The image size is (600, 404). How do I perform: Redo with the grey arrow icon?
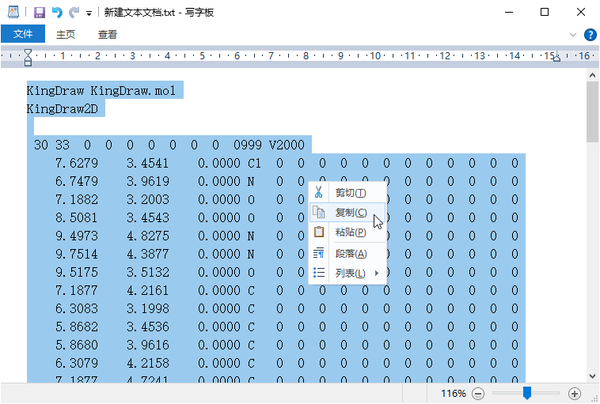pyautogui.click(x=74, y=13)
